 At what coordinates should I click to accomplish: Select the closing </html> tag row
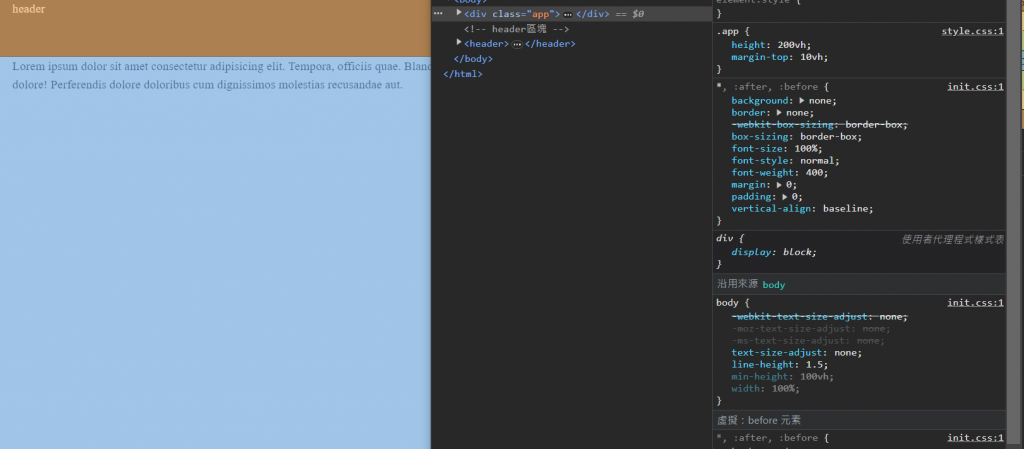pyautogui.click(x=462, y=74)
